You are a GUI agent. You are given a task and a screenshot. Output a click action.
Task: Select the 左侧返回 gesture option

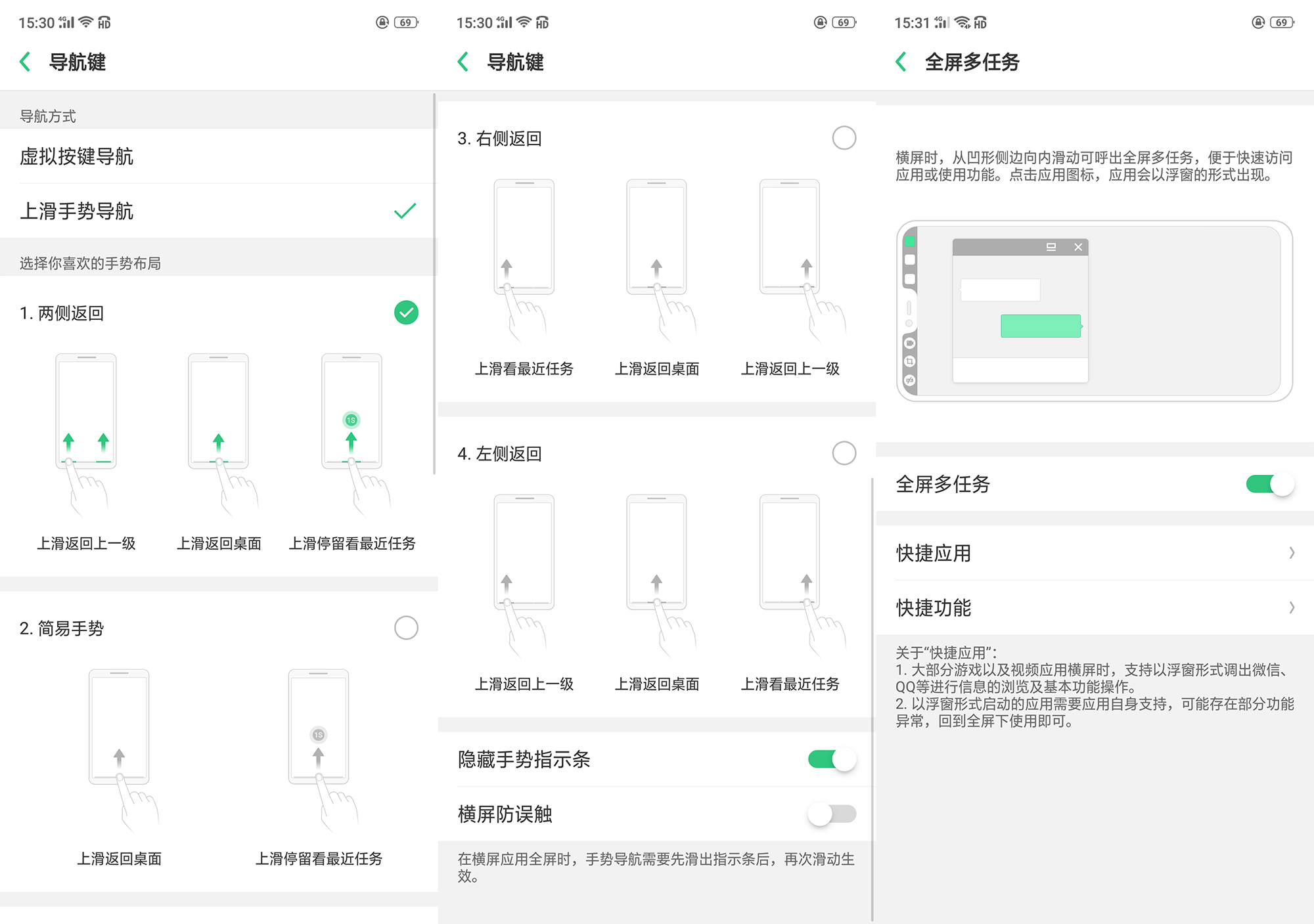pyautogui.click(x=844, y=453)
